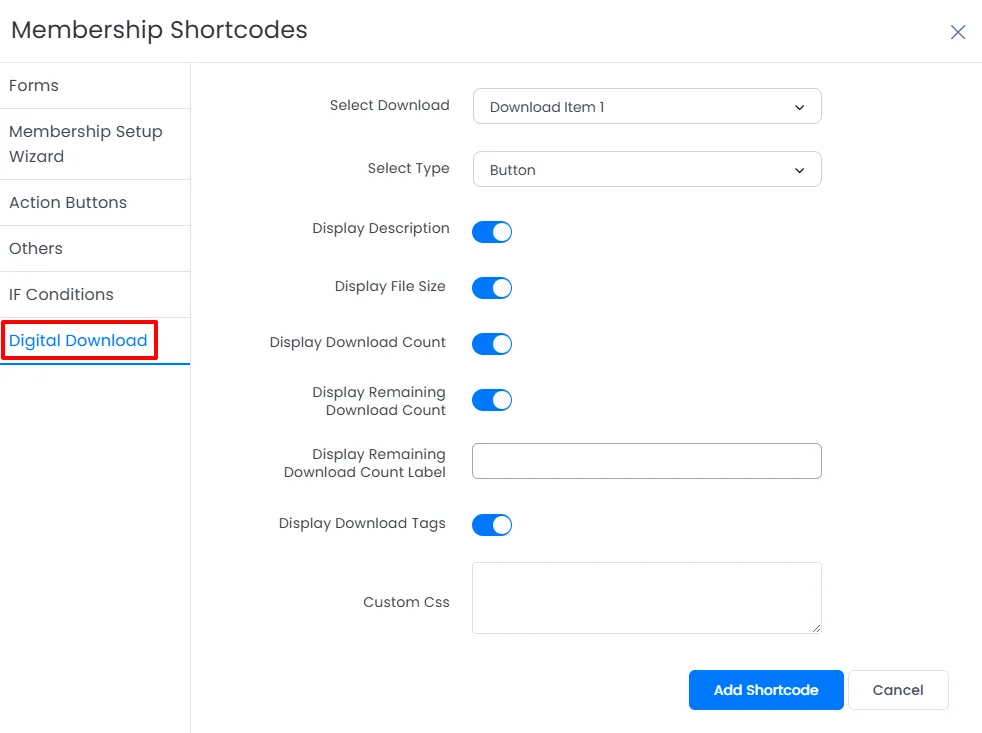
Task: Disable the Display Description toggle
Action: tap(491, 231)
